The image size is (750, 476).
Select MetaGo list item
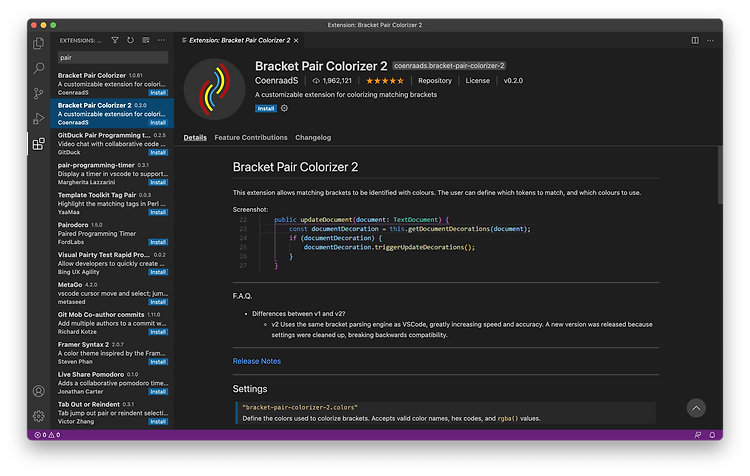(x=112, y=293)
